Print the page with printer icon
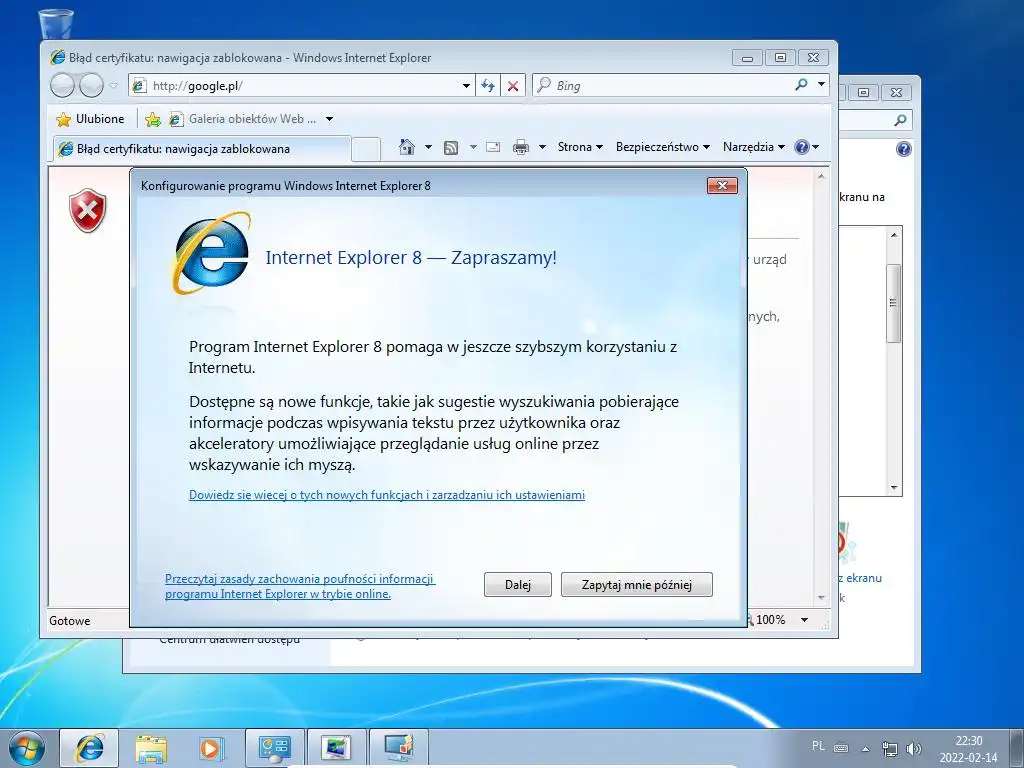Screen dimensions: 1024x768 pos(520,148)
